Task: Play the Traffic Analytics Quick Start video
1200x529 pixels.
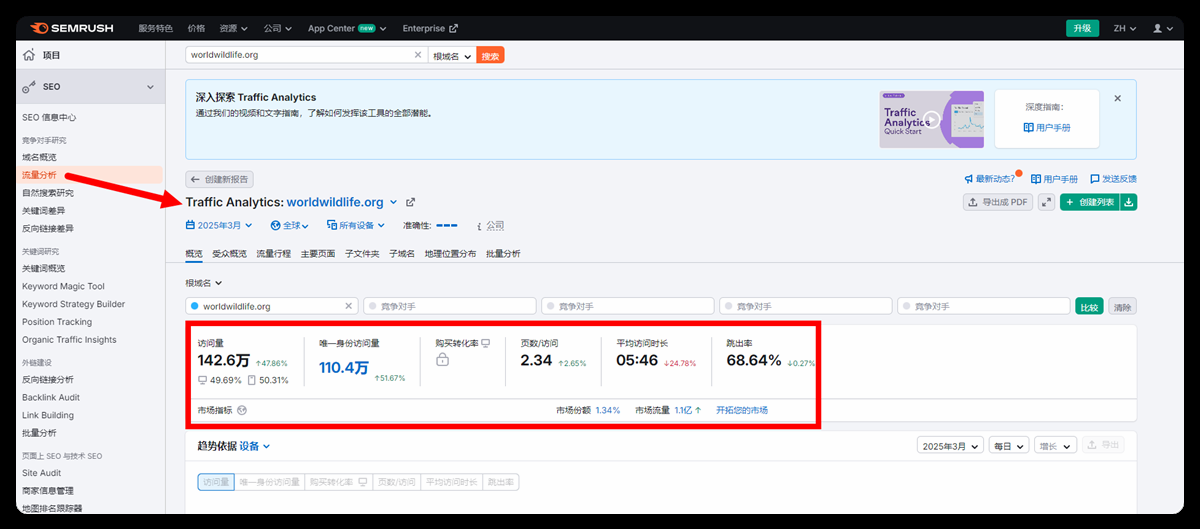Action: pyautogui.click(x=932, y=120)
